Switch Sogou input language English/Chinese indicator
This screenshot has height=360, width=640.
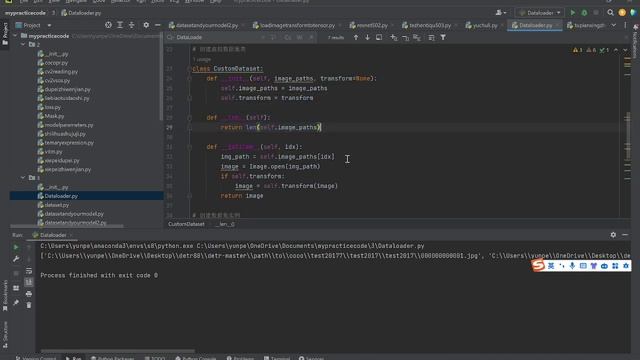[x=551, y=266]
